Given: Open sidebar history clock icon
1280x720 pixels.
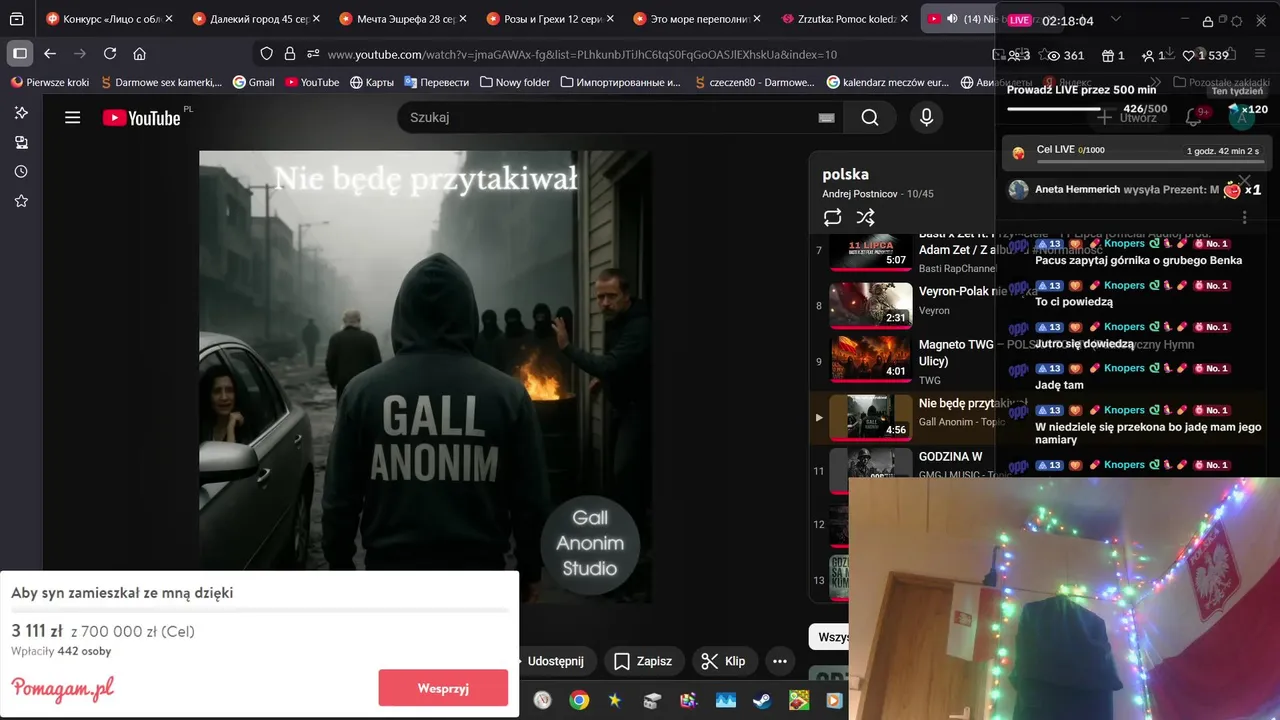Looking at the screenshot, I should click(x=21, y=172).
